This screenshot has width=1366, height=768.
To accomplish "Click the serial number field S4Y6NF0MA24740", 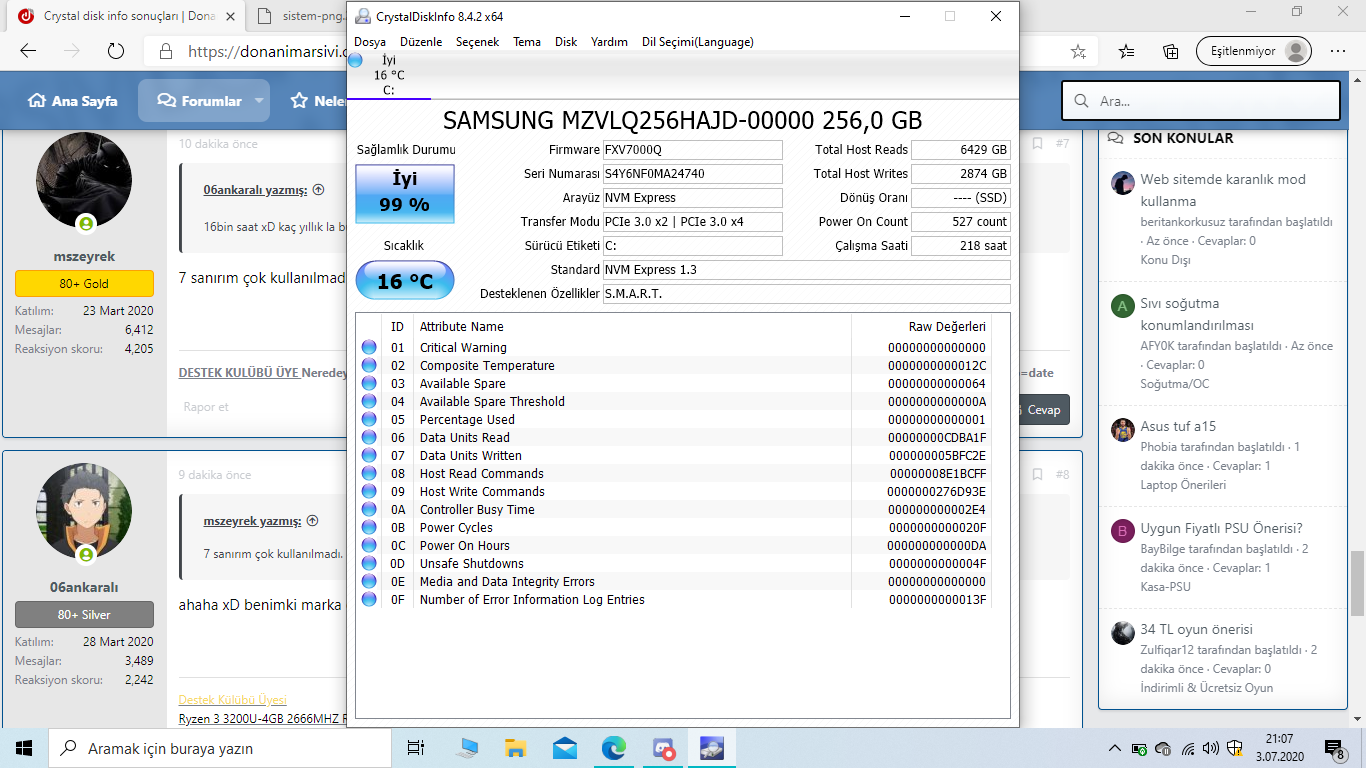I will tap(692, 174).
